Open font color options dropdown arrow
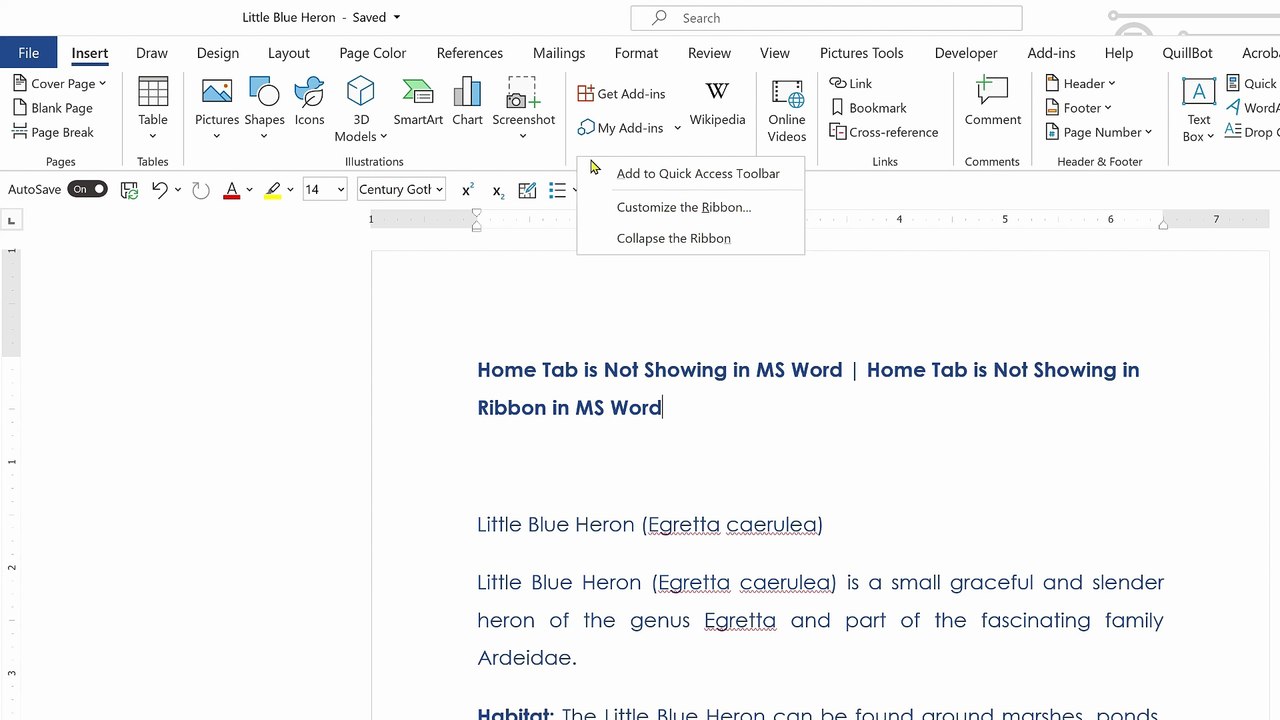This screenshot has width=1280, height=720. [x=249, y=189]
